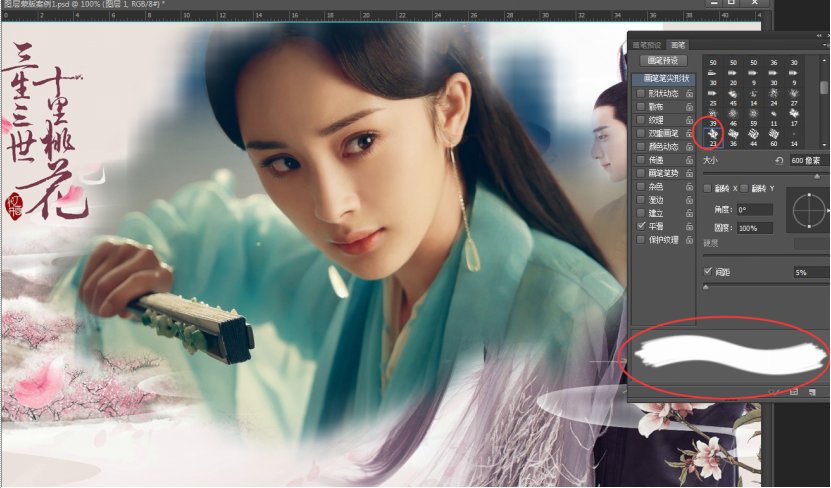Viewport: 831px width, 488px height.
Task: Click the brush tip list scroll-up arrow
Action: pyautogui.click(x=824, y=60)
